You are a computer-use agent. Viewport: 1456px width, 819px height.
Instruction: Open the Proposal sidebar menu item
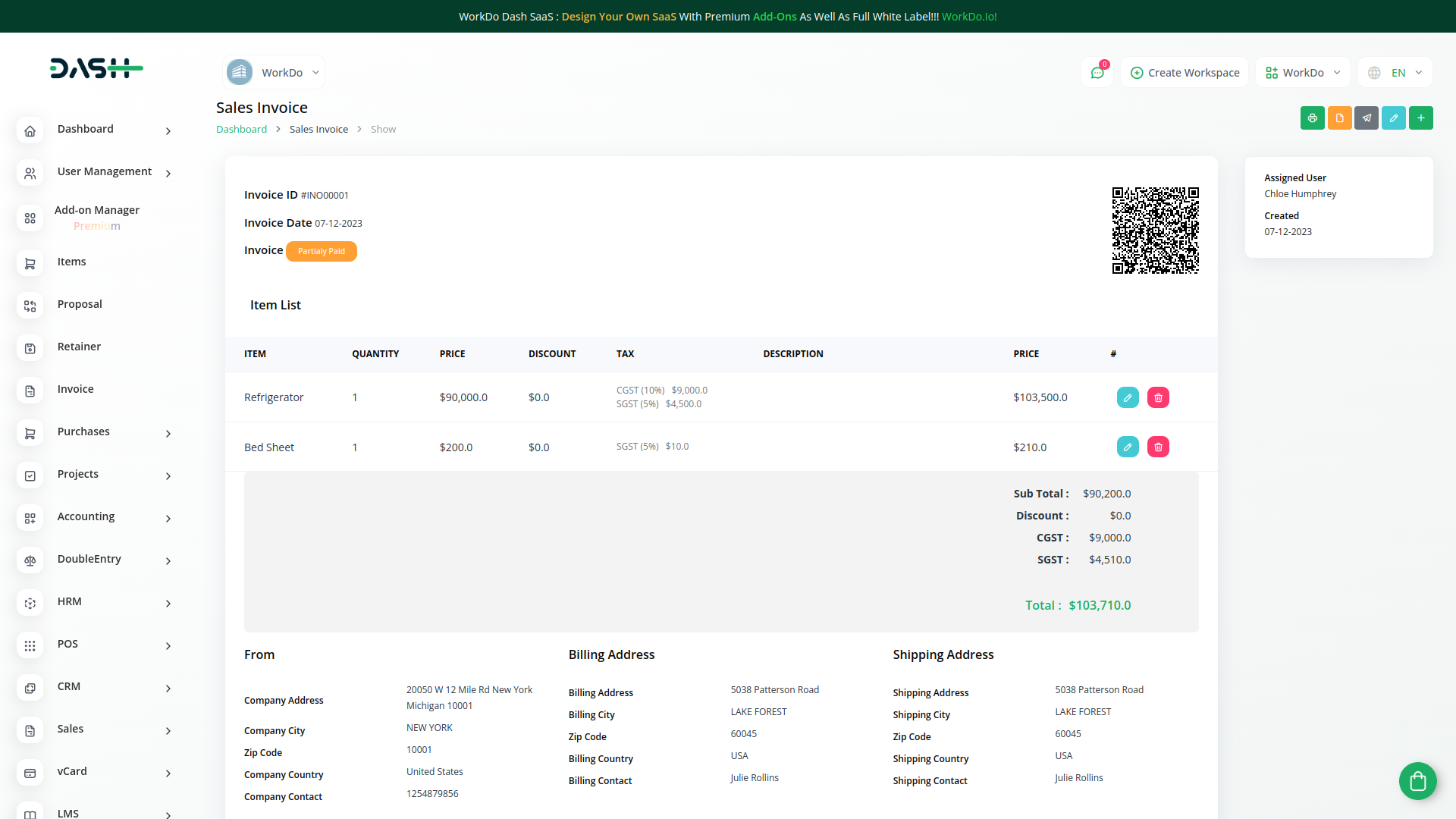[x=80, y=305]
